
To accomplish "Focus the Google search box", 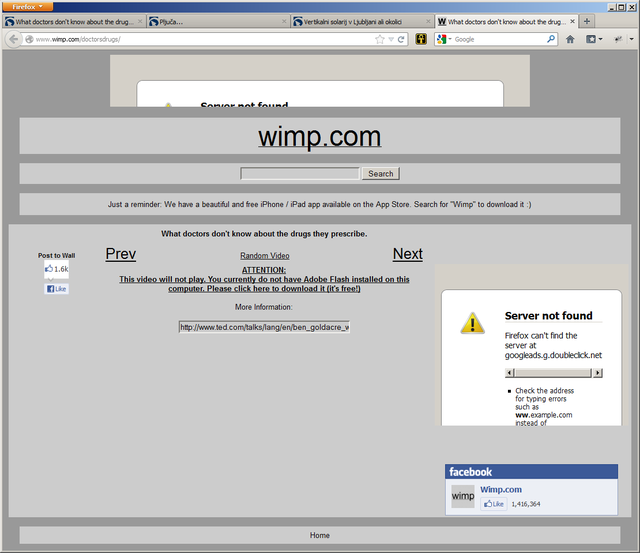I will click(x=500, y=39).
